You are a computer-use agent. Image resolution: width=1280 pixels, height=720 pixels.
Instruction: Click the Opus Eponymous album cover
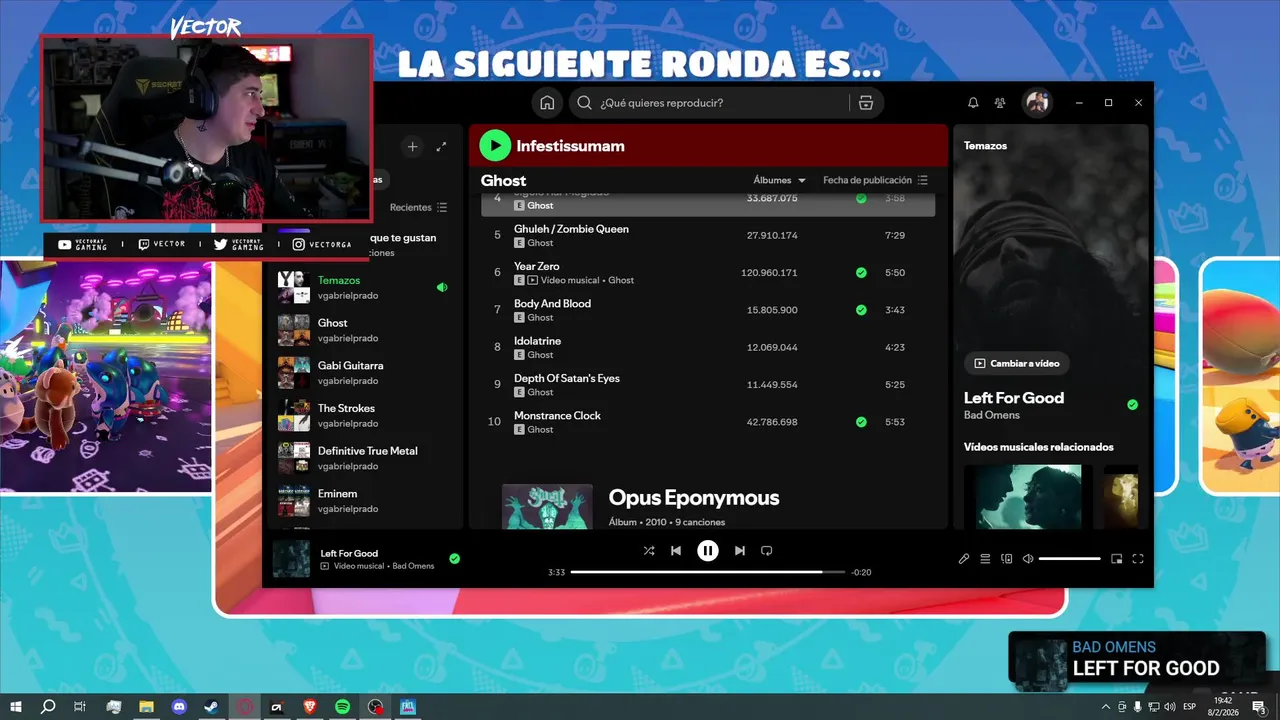tap(547, 507)
